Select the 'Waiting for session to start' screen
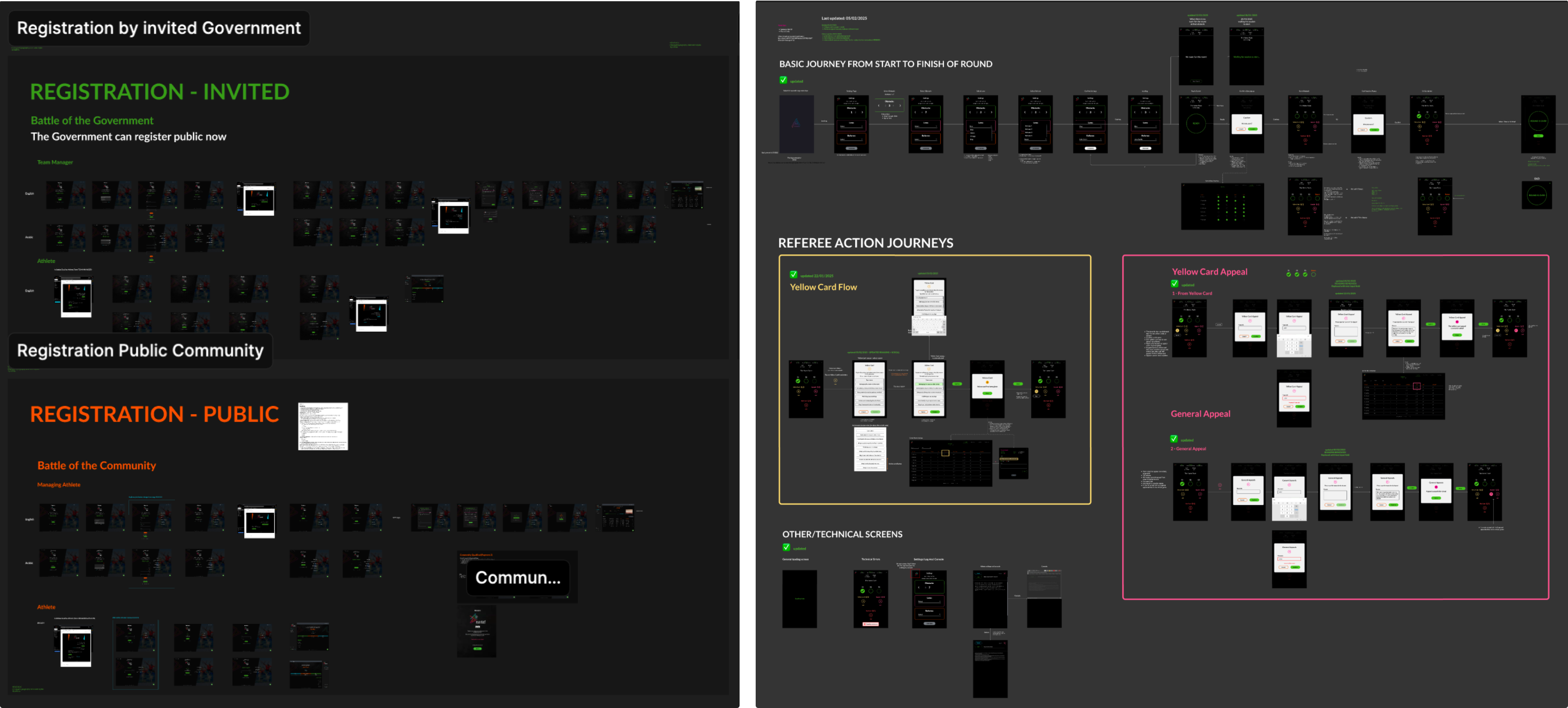The width and height of the screenshot is (1568, 708). 1246,57
